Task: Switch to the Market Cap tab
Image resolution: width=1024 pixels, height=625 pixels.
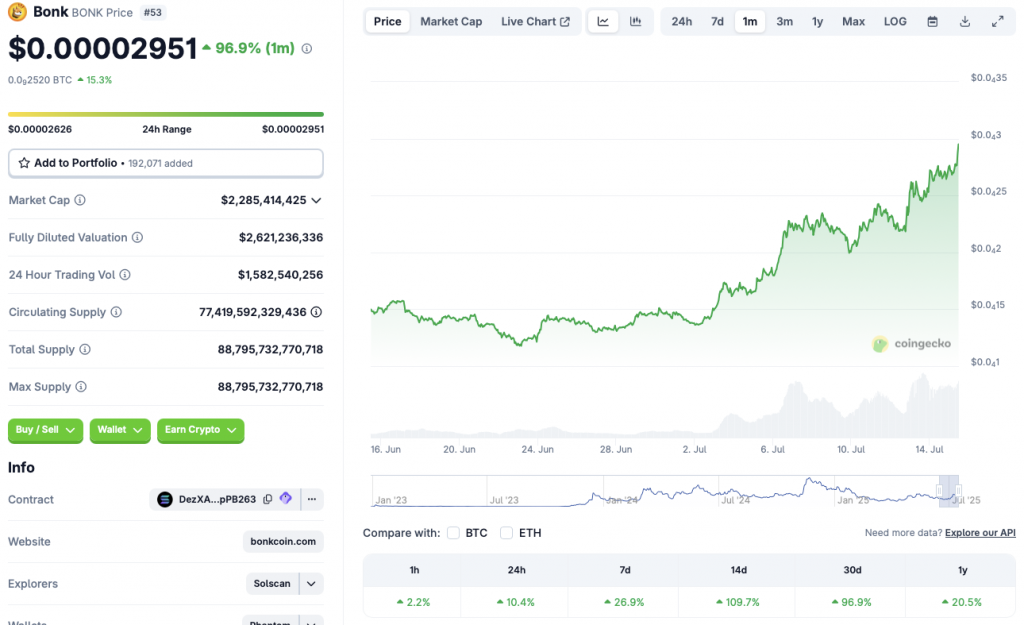Action: click(x=451, y=21)
